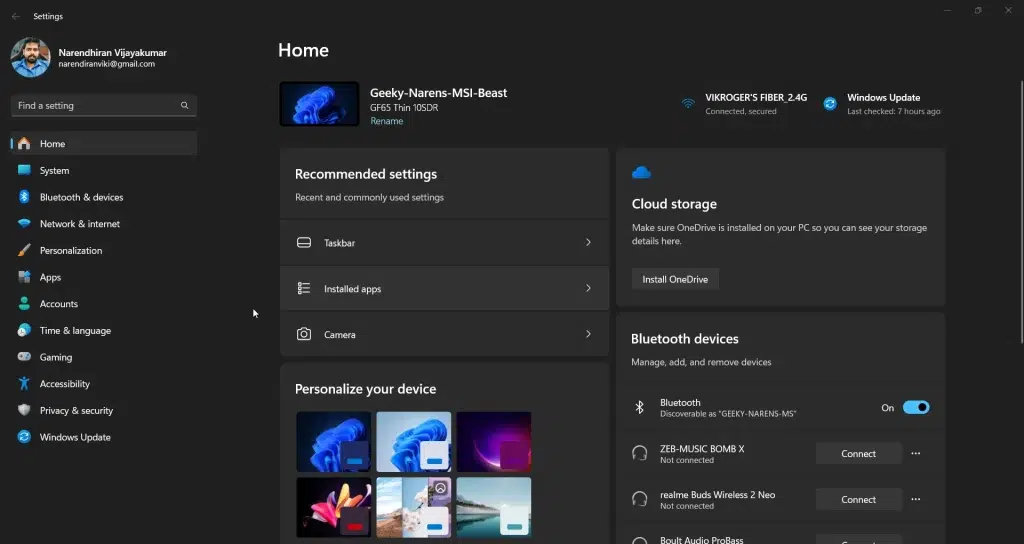Click the Taskbar row icon

coord(304,242)
